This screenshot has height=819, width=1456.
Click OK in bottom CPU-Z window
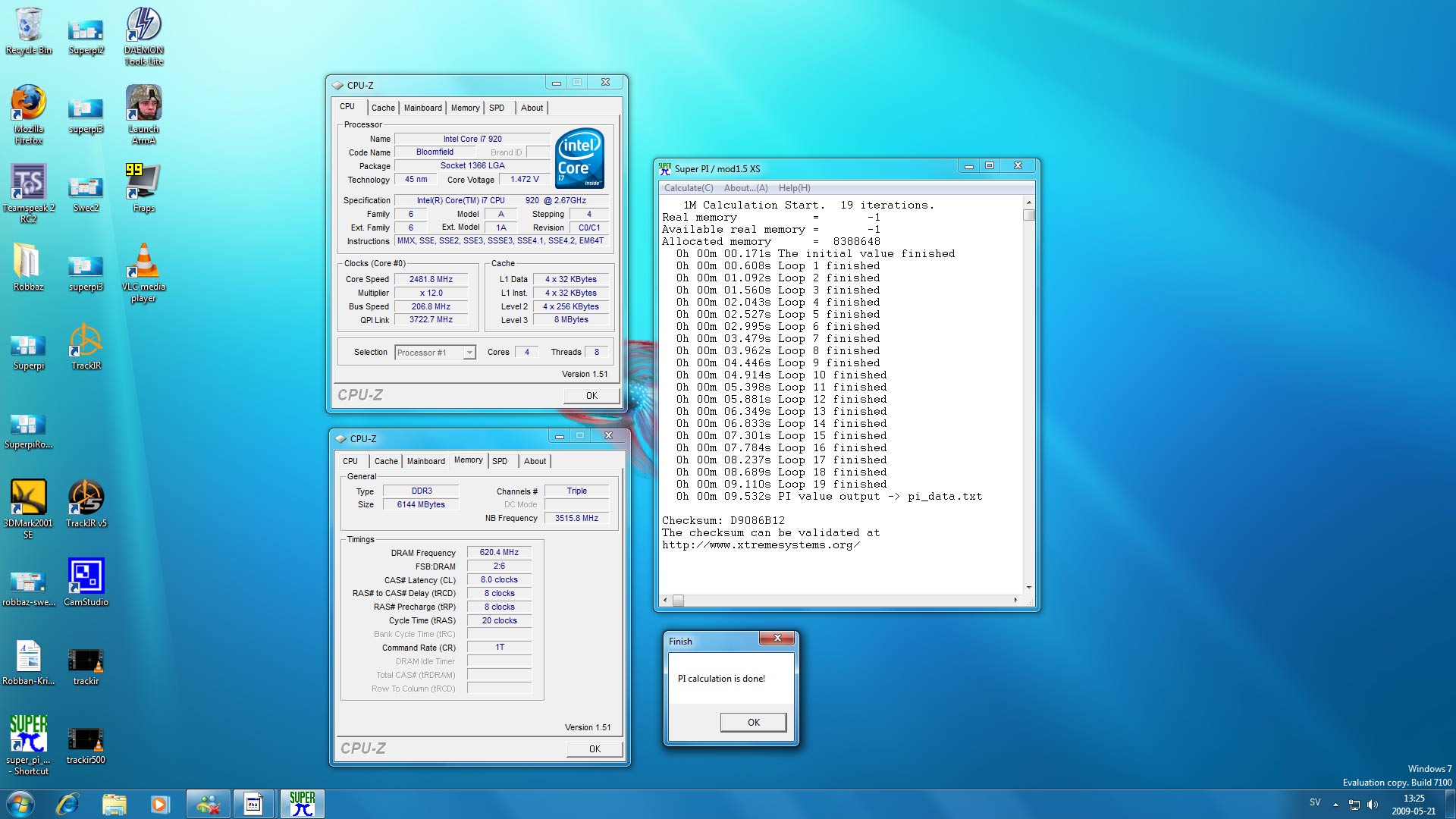tap(595, 749)
